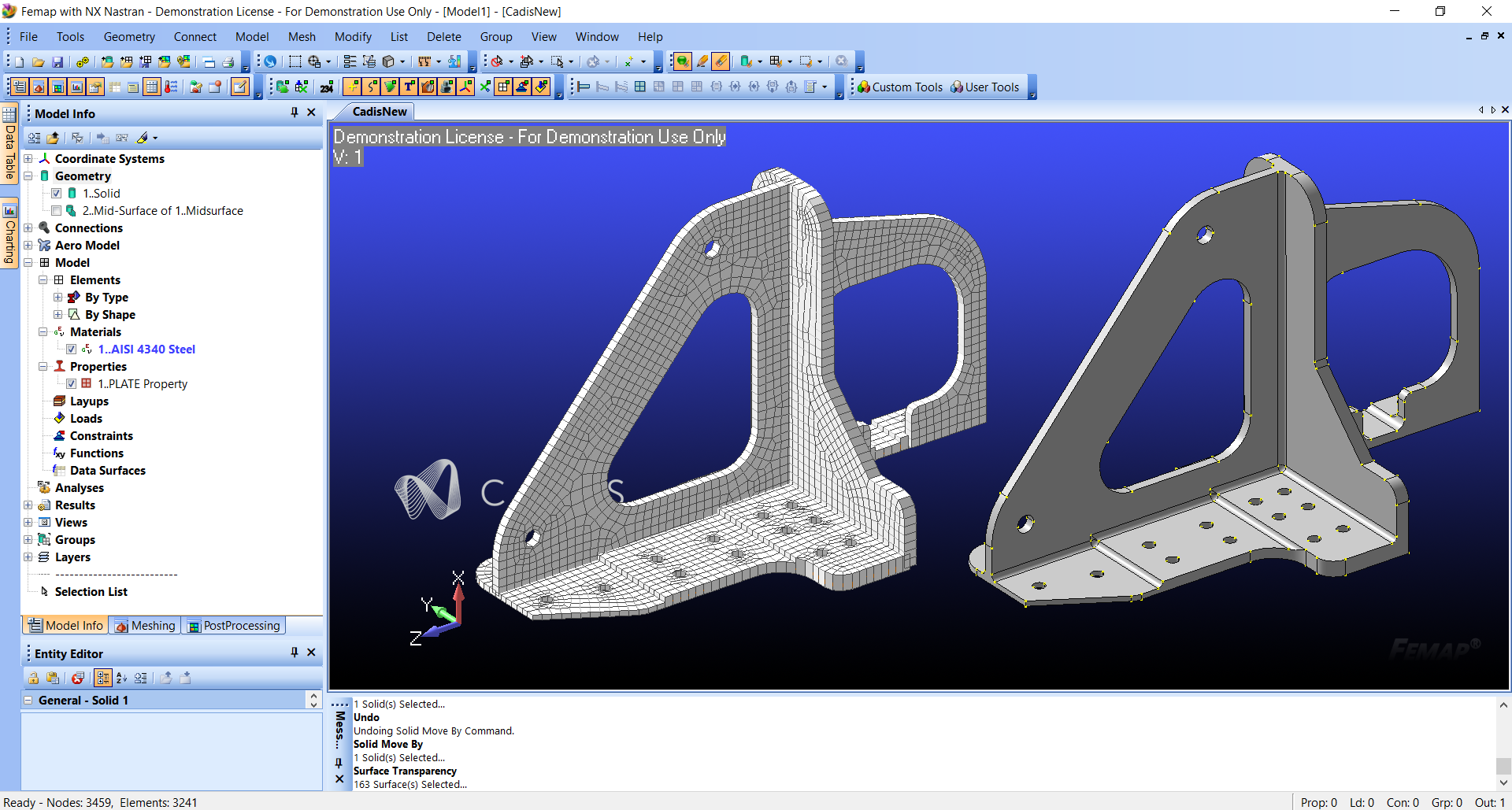Click the ruler Measure tool icon
1512x810 pixels.
424,61
